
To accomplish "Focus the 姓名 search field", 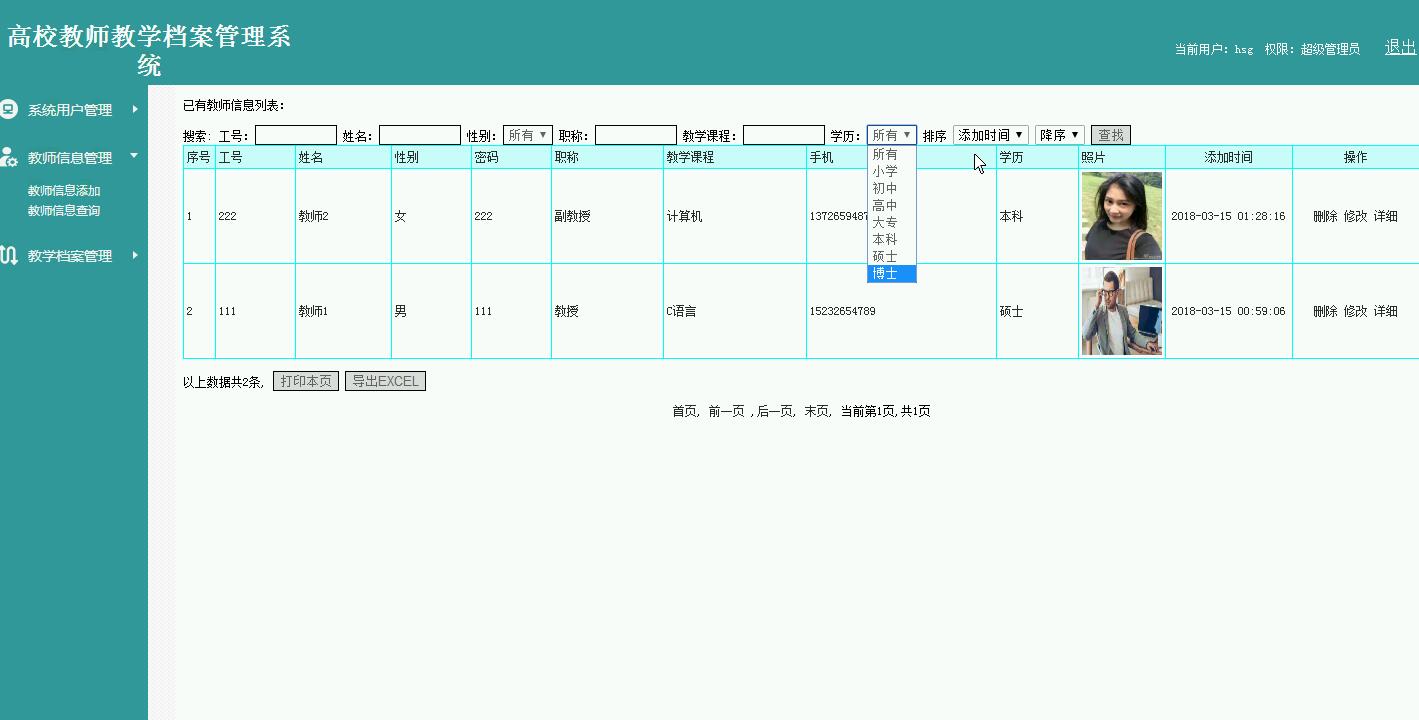I will click(420, 135).
